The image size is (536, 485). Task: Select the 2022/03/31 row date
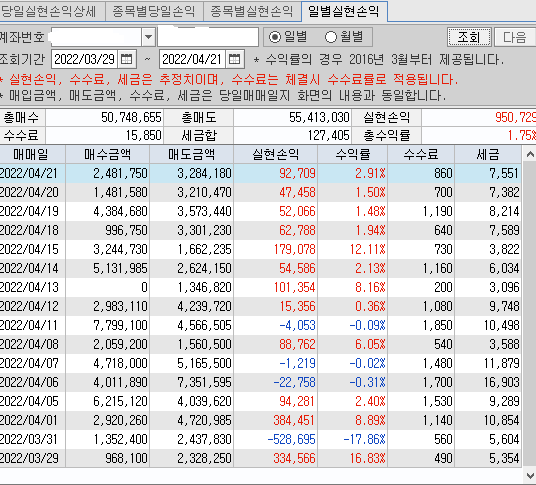click(29, 439)
